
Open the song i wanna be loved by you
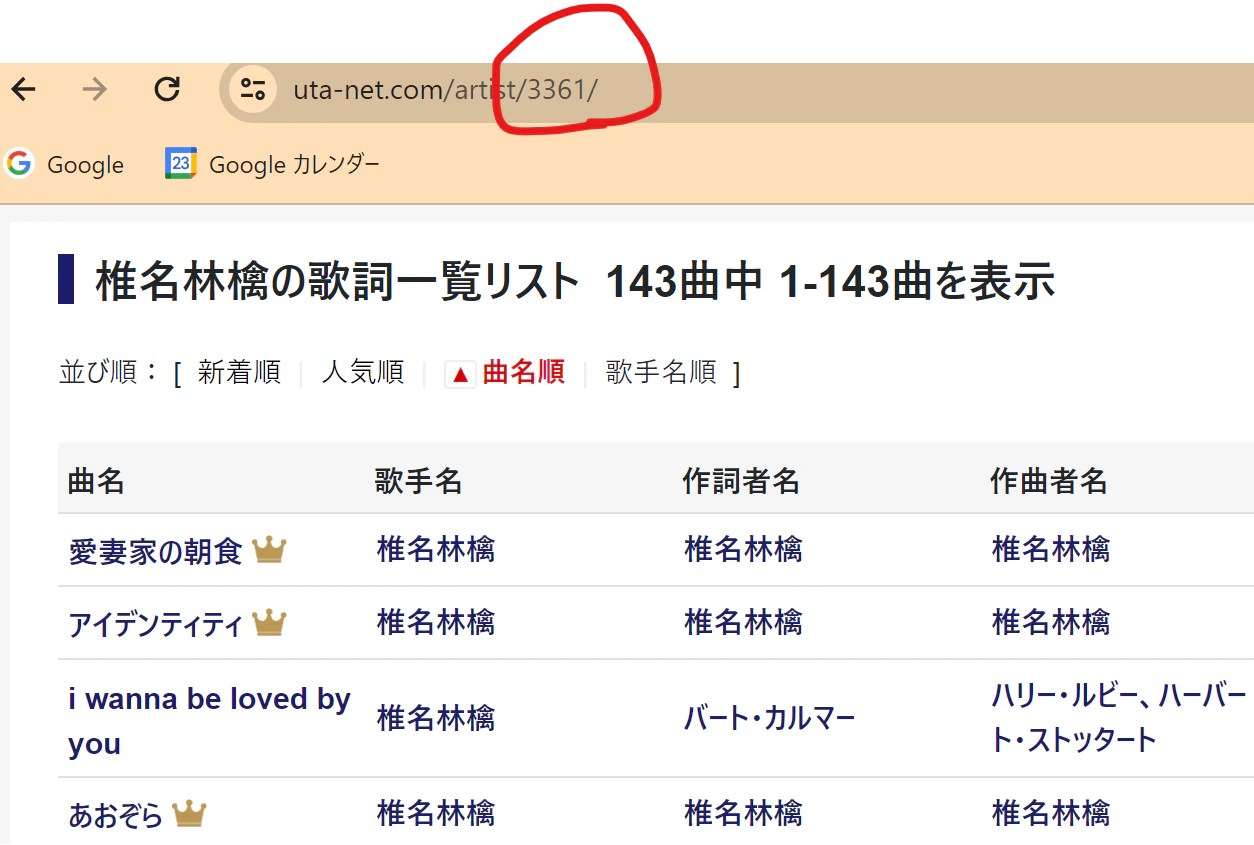pos(209,721)
